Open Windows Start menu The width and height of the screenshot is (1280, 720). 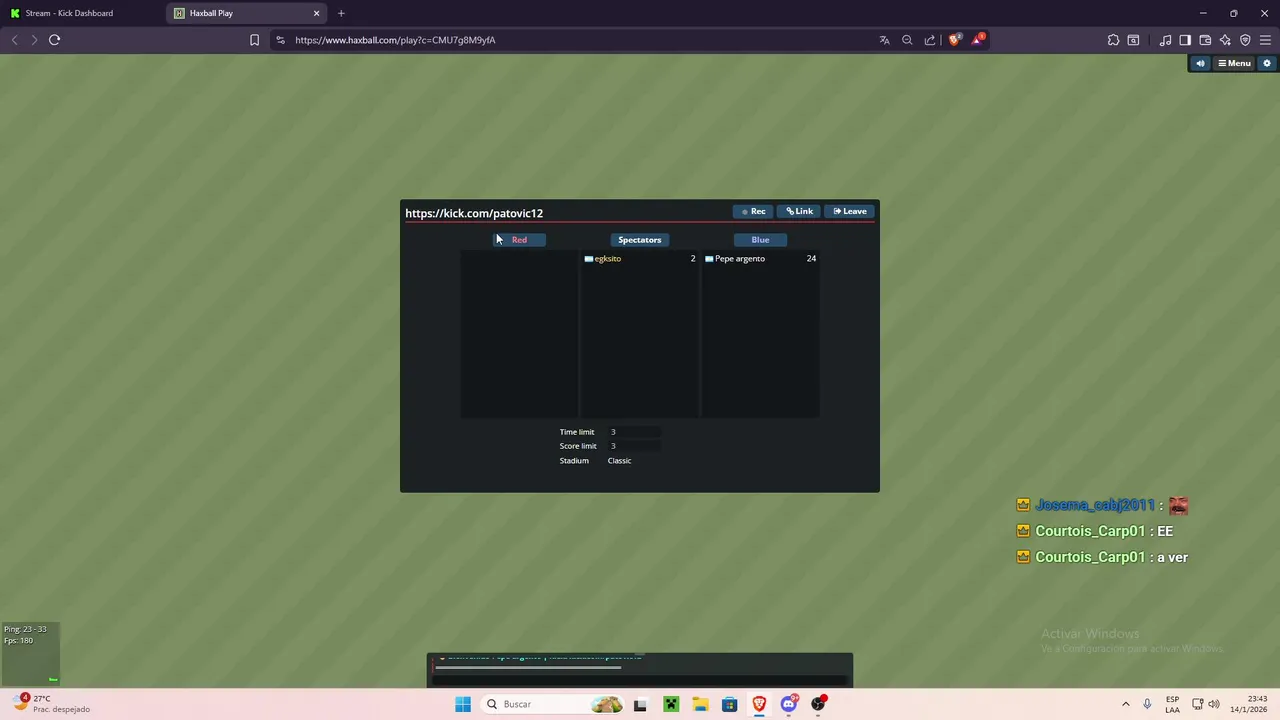coord(462,704)
